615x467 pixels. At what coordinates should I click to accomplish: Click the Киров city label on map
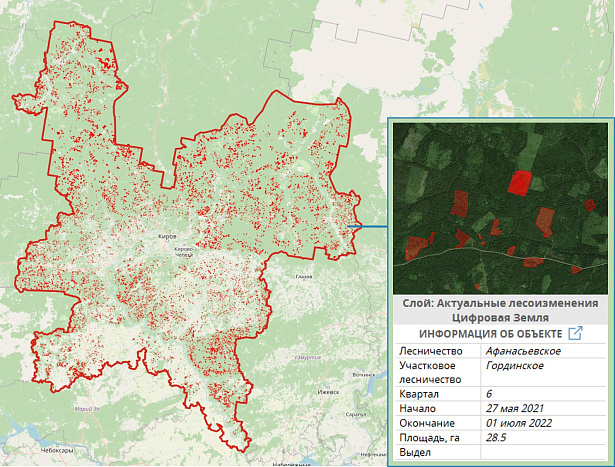click(167, 236)
